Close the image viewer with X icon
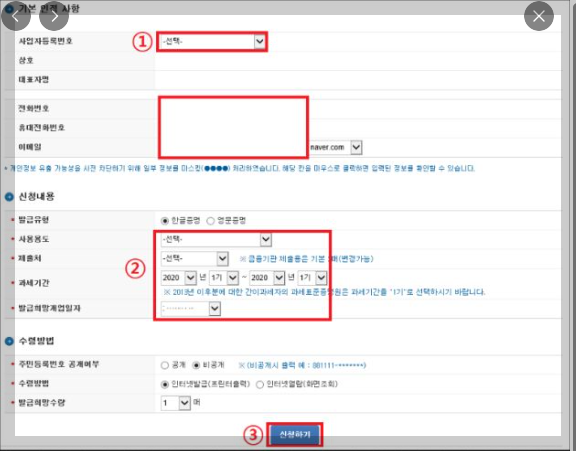Image resolution: width=576 pixels, height=451 pixels. pos(539,16)
